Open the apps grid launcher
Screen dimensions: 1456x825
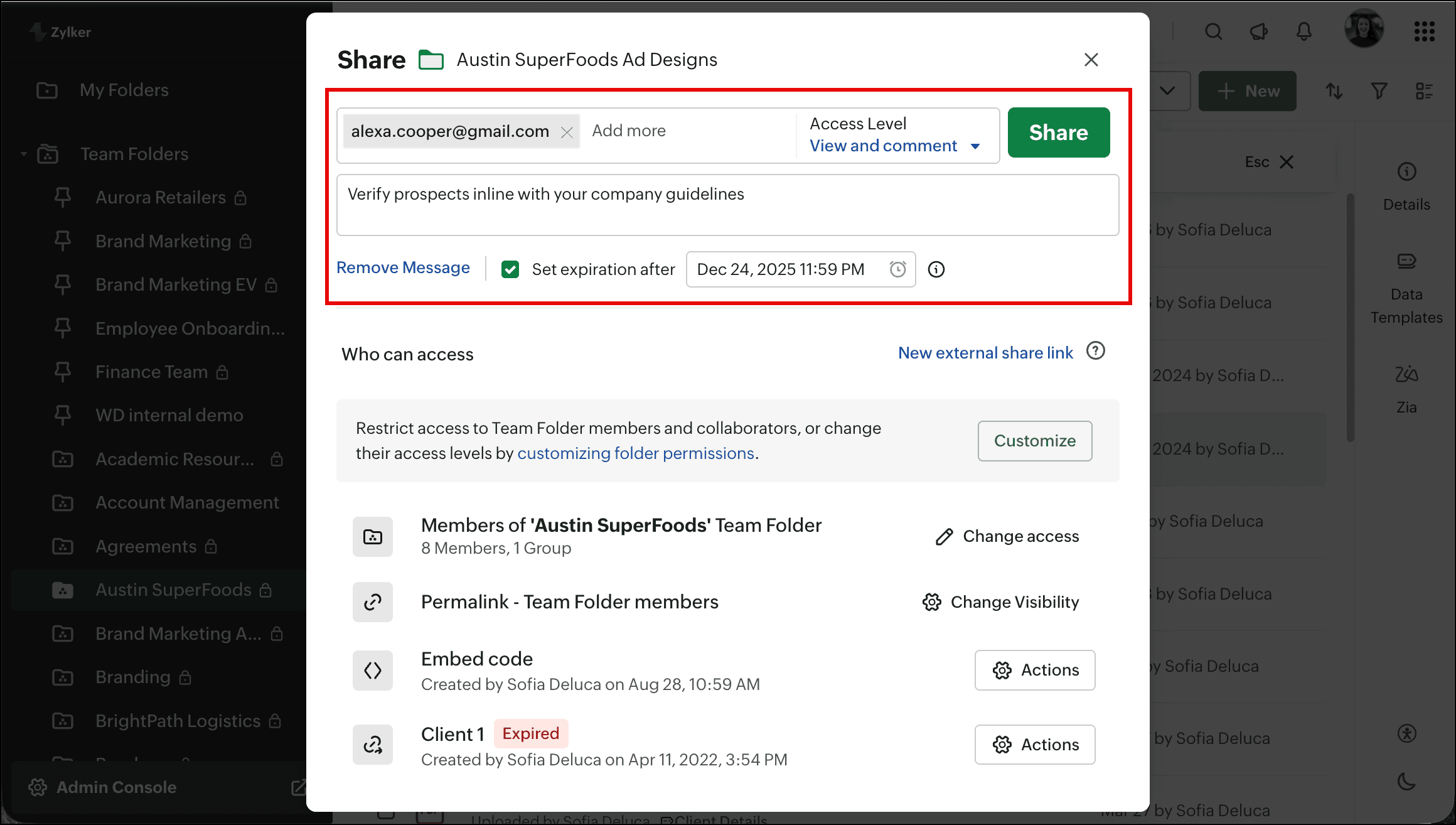pyautogui.click(x=1424, y=31)
